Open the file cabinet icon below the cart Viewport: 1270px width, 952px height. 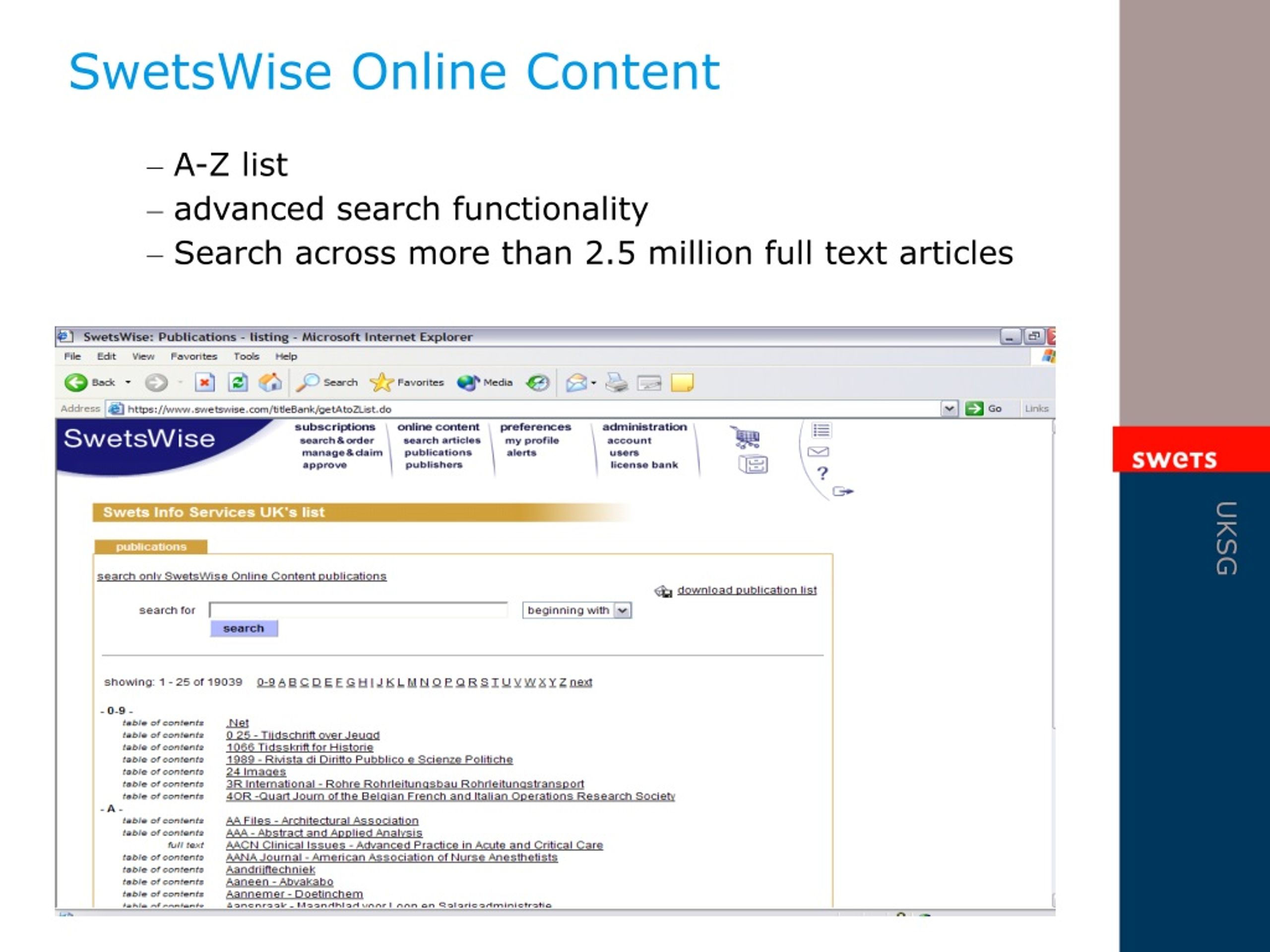[753, 464]
